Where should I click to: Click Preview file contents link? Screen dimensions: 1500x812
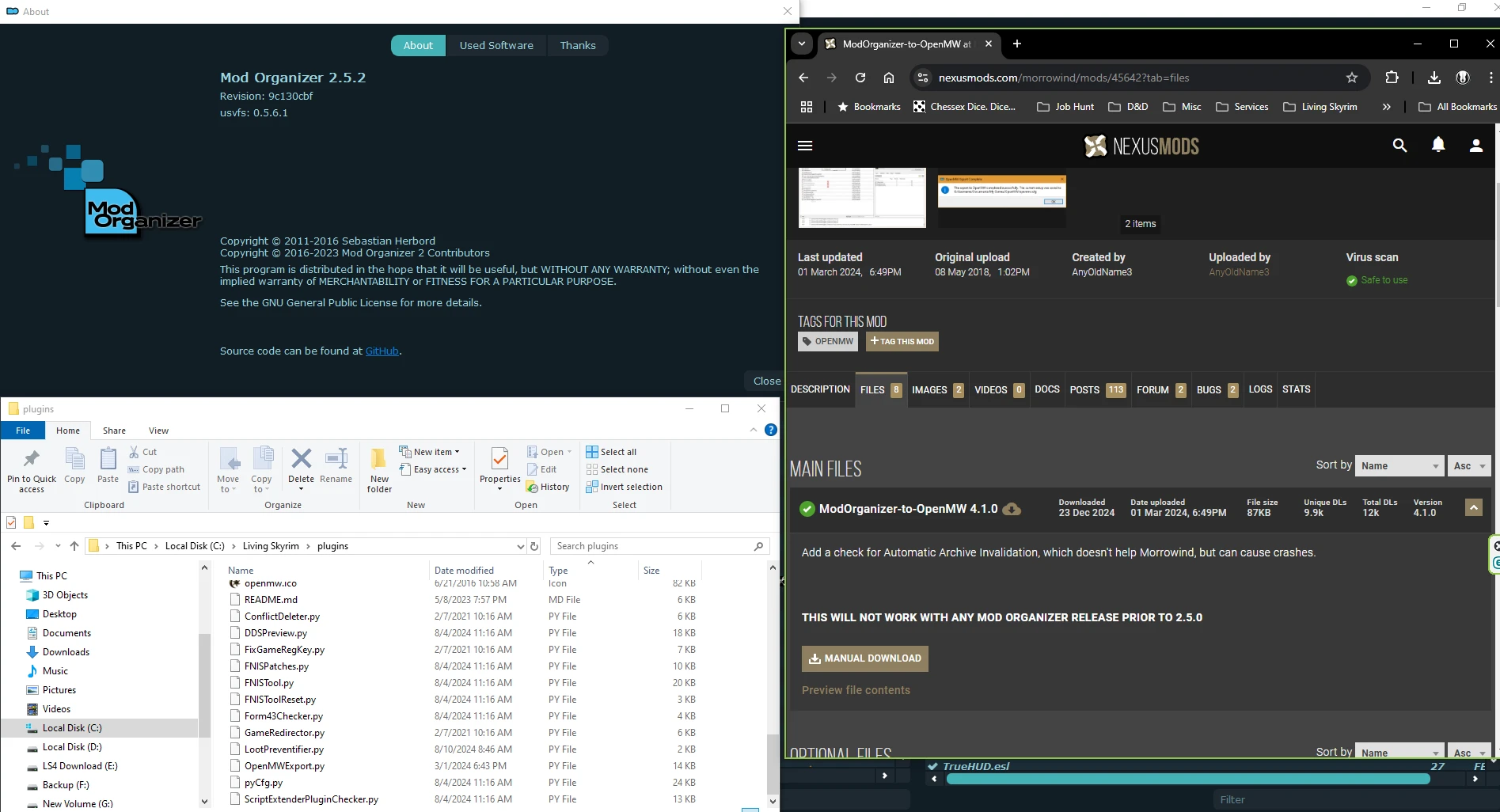[x=856, y=690]
